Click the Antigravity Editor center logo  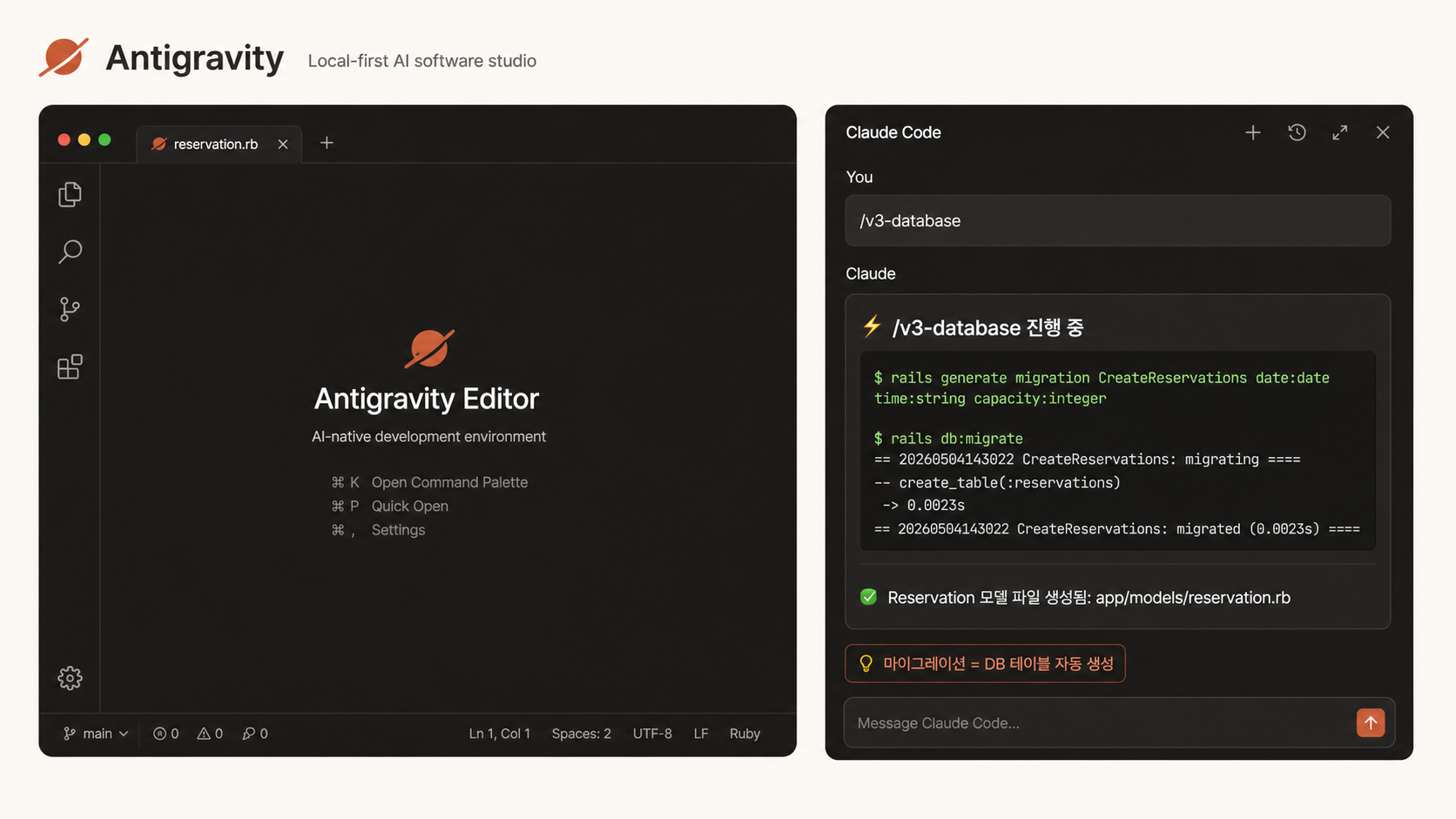pos(429,348)
